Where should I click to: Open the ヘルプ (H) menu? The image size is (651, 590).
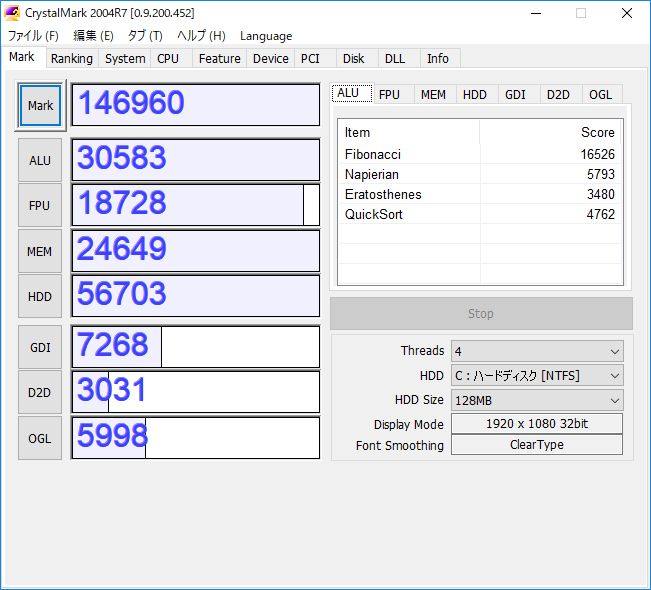point(201,36)
